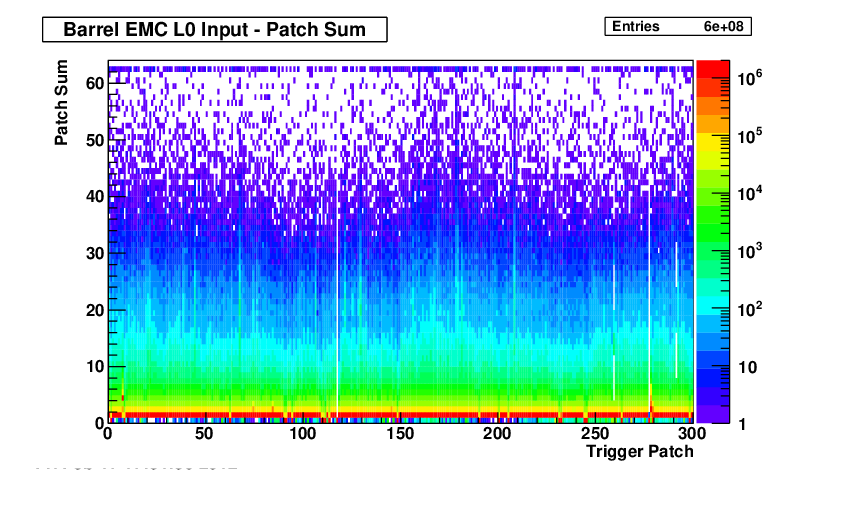Viewport: 850px width, 517px height.
Task: Click the palette axis label 1
Action: click(x=742, y=424)
